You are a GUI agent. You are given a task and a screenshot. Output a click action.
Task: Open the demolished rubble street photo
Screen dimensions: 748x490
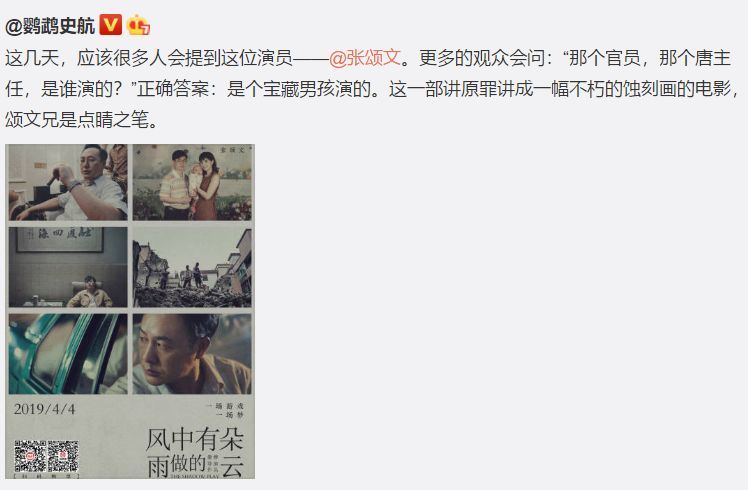192,267
